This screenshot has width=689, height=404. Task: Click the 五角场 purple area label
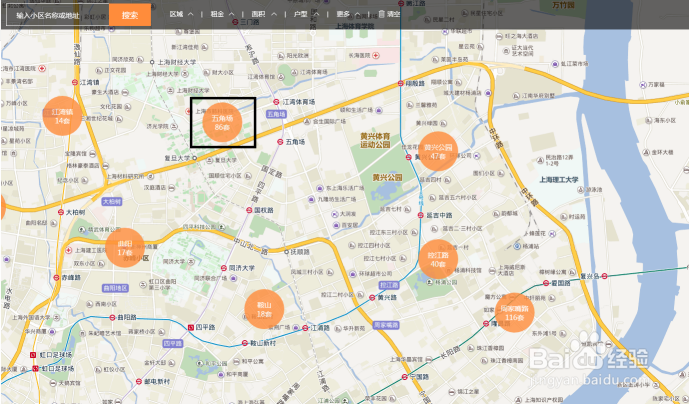click(x=276, y=114)
